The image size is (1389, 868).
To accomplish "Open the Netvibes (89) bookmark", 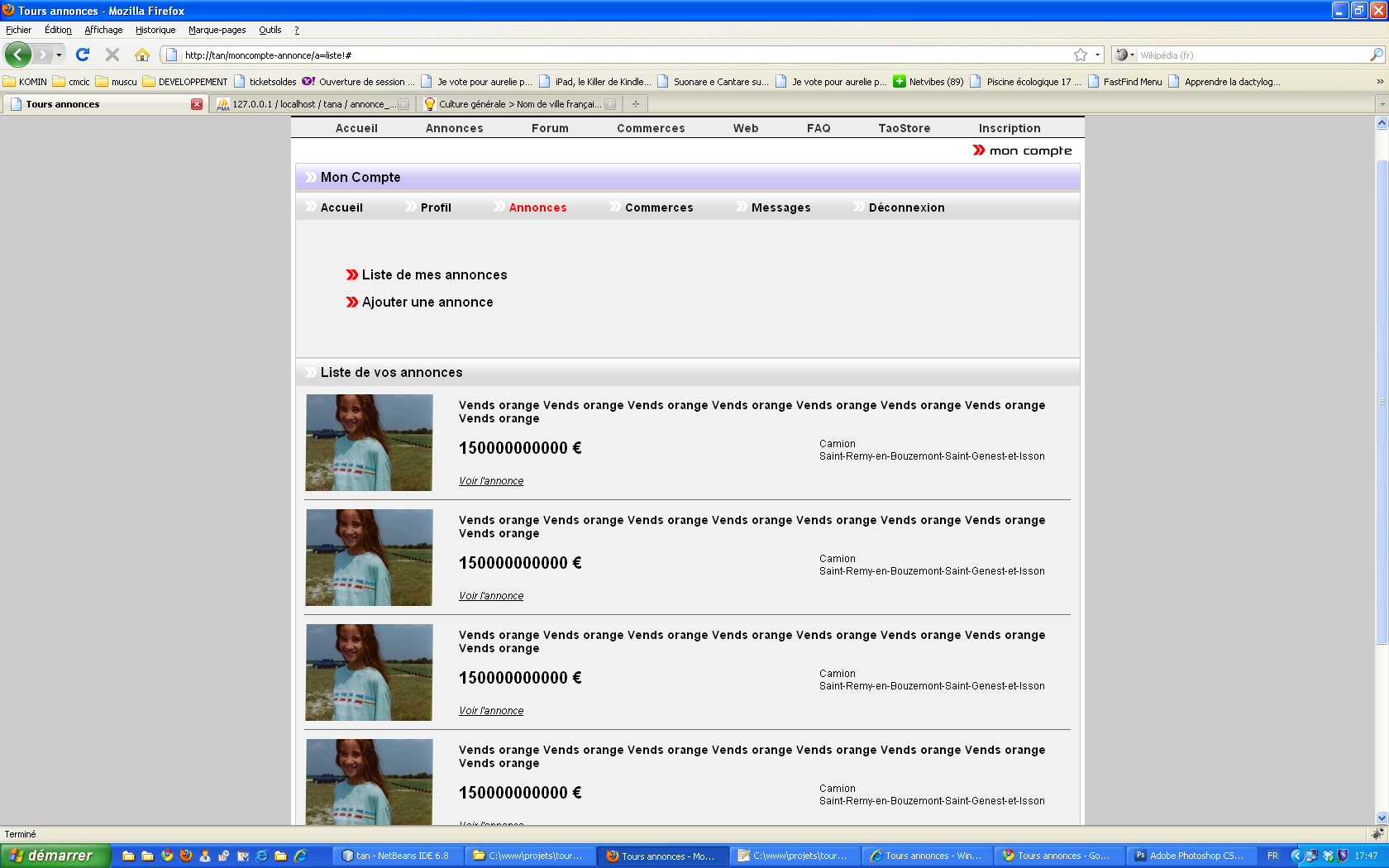I will tap(928, 81).
